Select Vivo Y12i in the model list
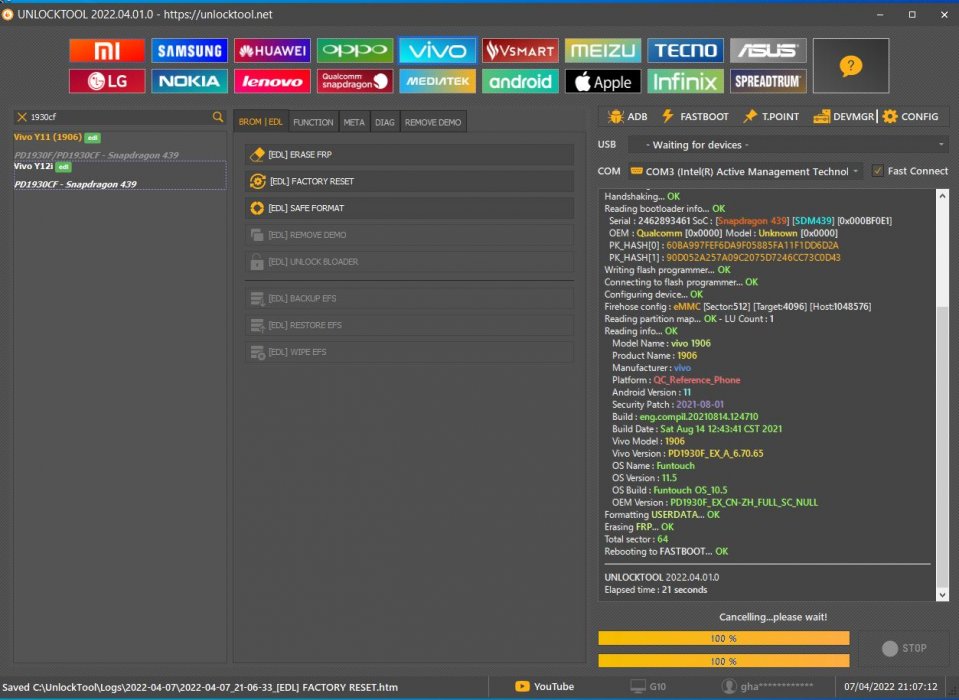The height and width of the screenshot is (700, 959). tap(120, 175)
